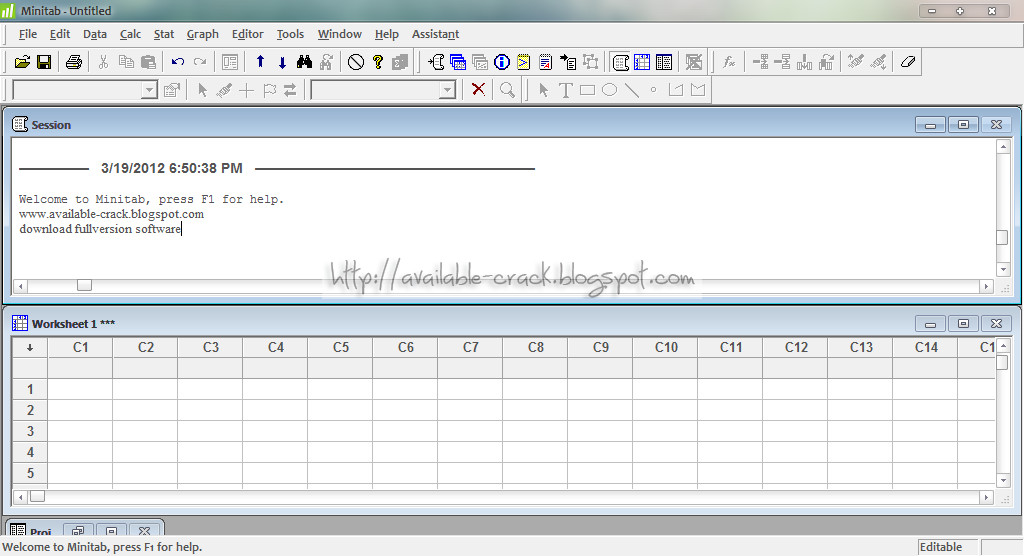Image resolution: width=1024 pixels, height=556 pixels.
Task: Click Worksheet horizontal scroll right arrow
Action: (x=986, y=497)
